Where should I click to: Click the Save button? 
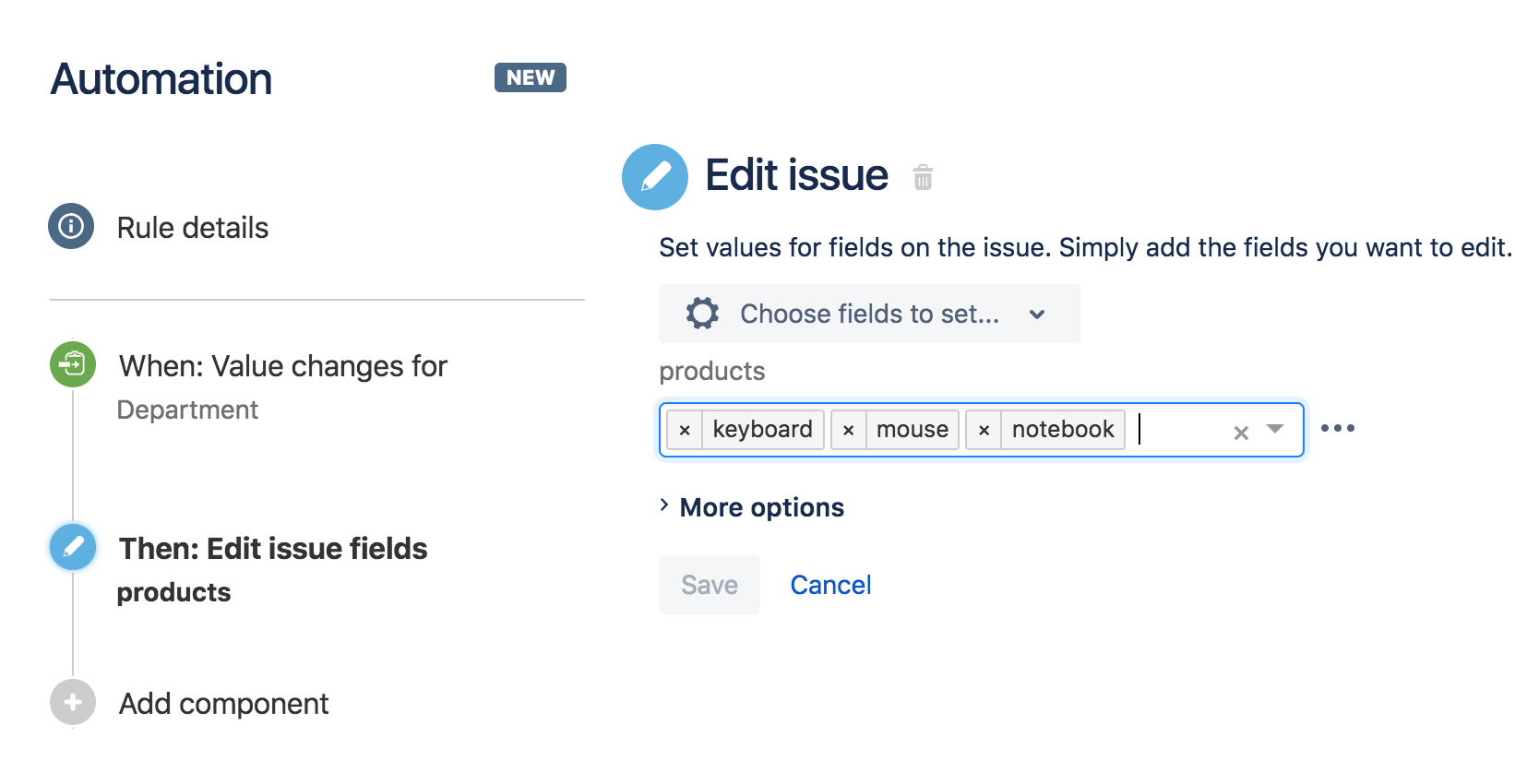pos(709,585)
